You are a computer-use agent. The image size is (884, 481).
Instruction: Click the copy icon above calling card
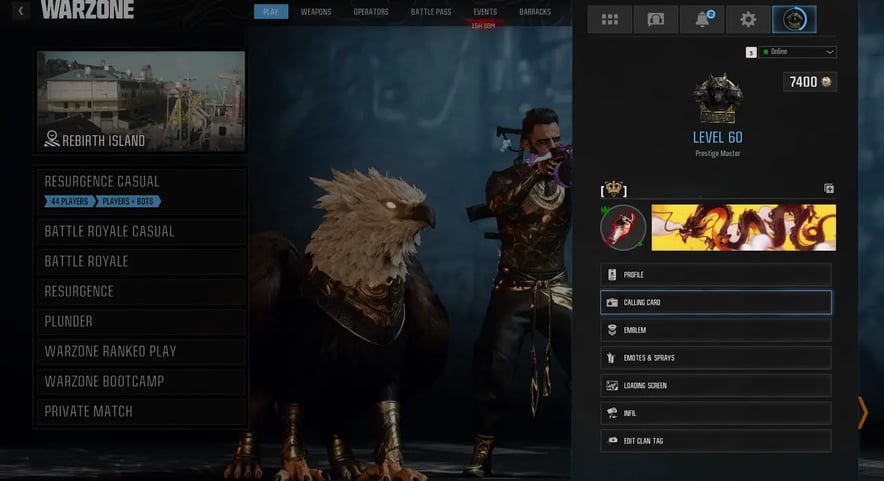[x=829, y=188]
